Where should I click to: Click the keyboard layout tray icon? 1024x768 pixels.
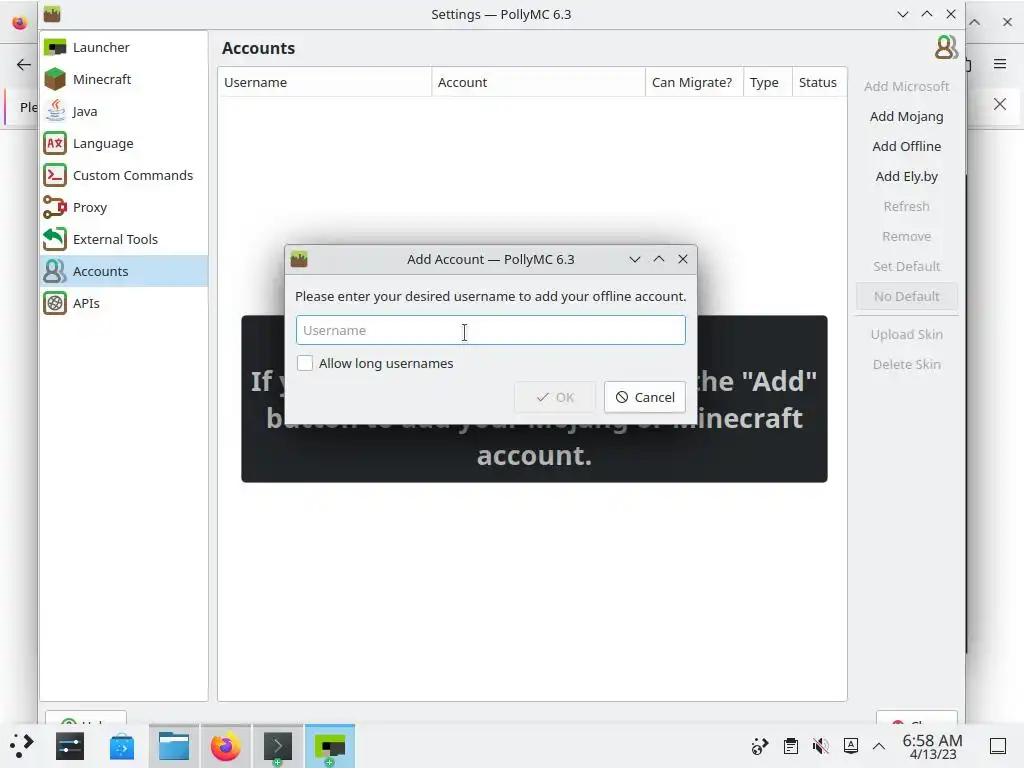(850, 746)
